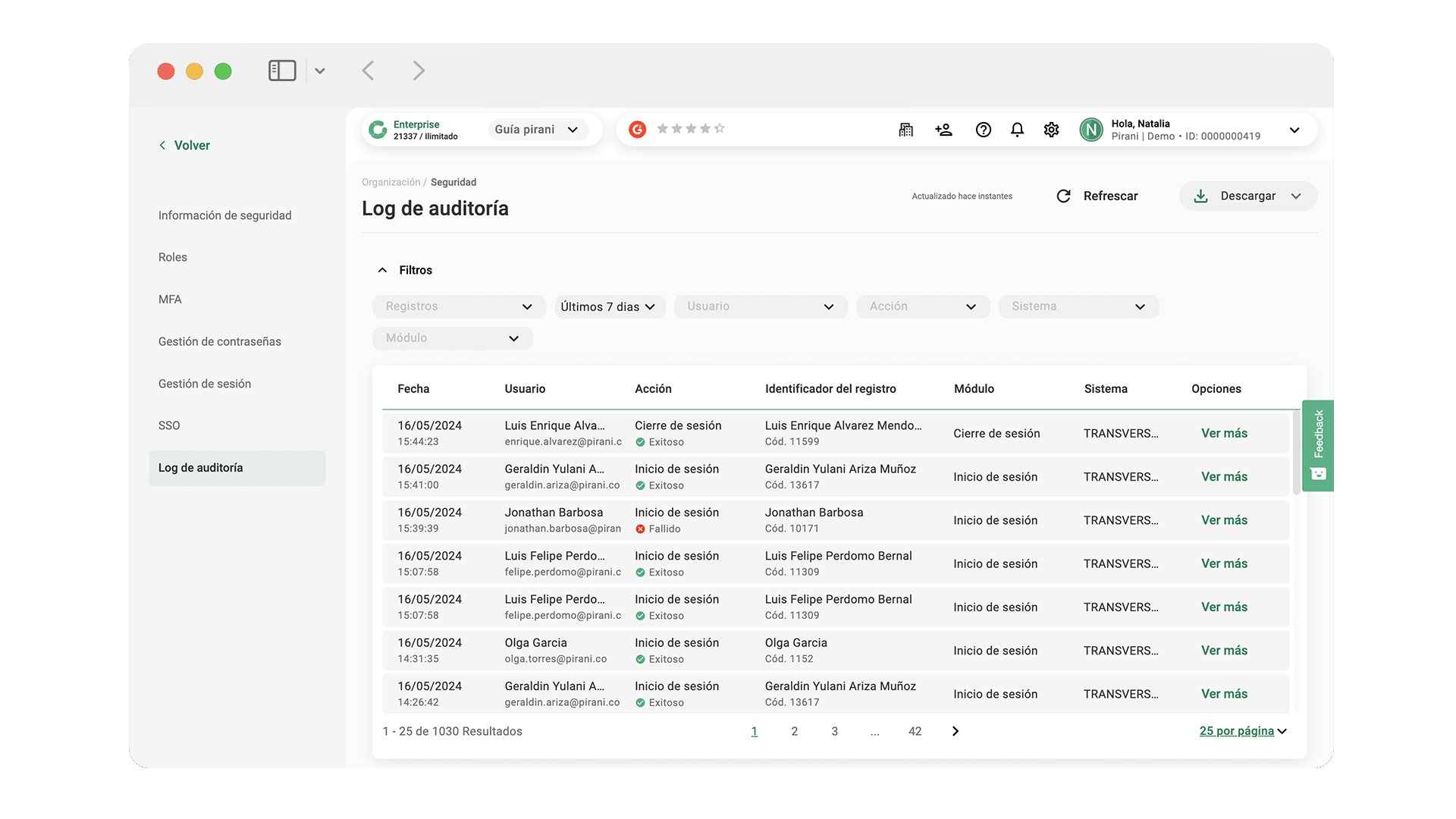1456x819 pixels.
Task: Click the add user icon
Action: point(943,130)
